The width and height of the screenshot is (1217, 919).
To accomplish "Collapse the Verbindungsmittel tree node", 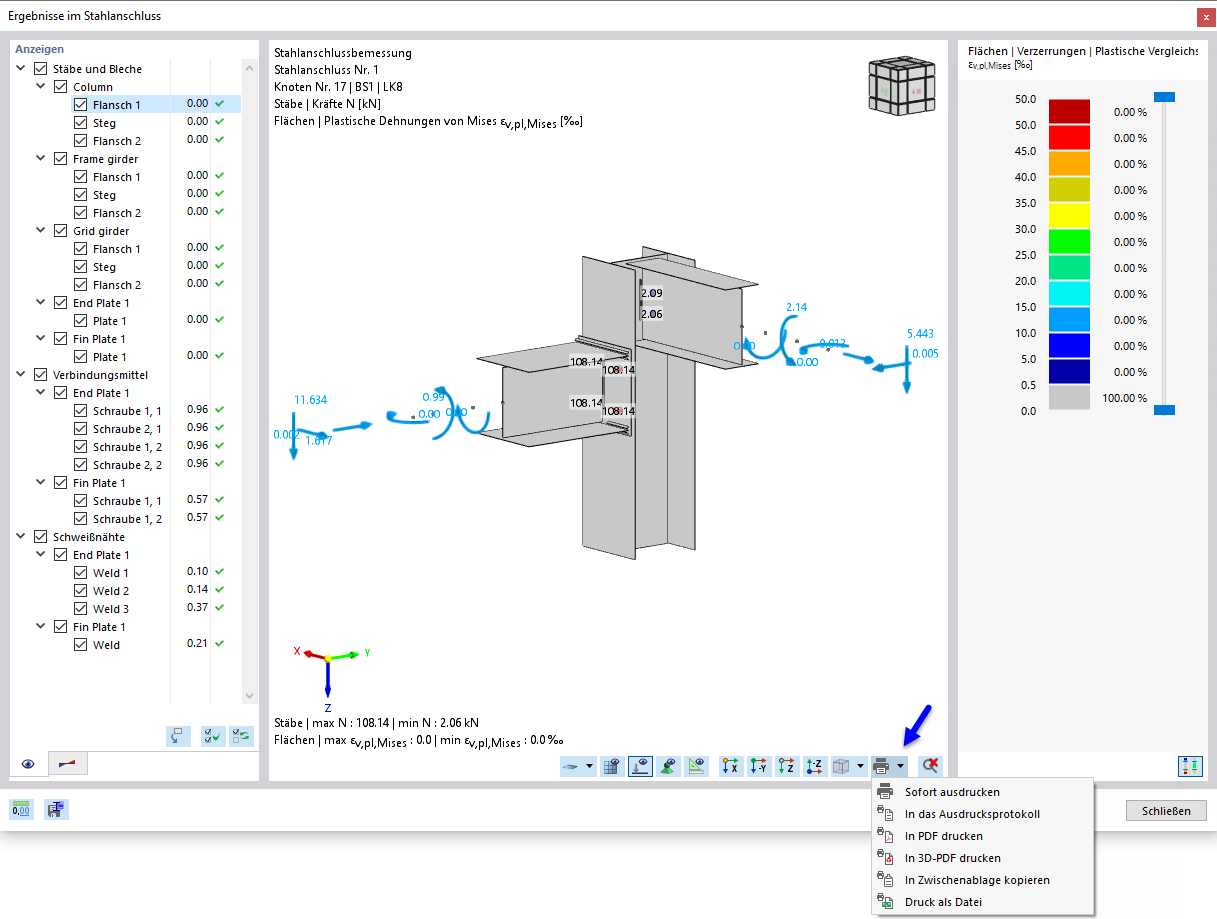I will tap(23, 375).
